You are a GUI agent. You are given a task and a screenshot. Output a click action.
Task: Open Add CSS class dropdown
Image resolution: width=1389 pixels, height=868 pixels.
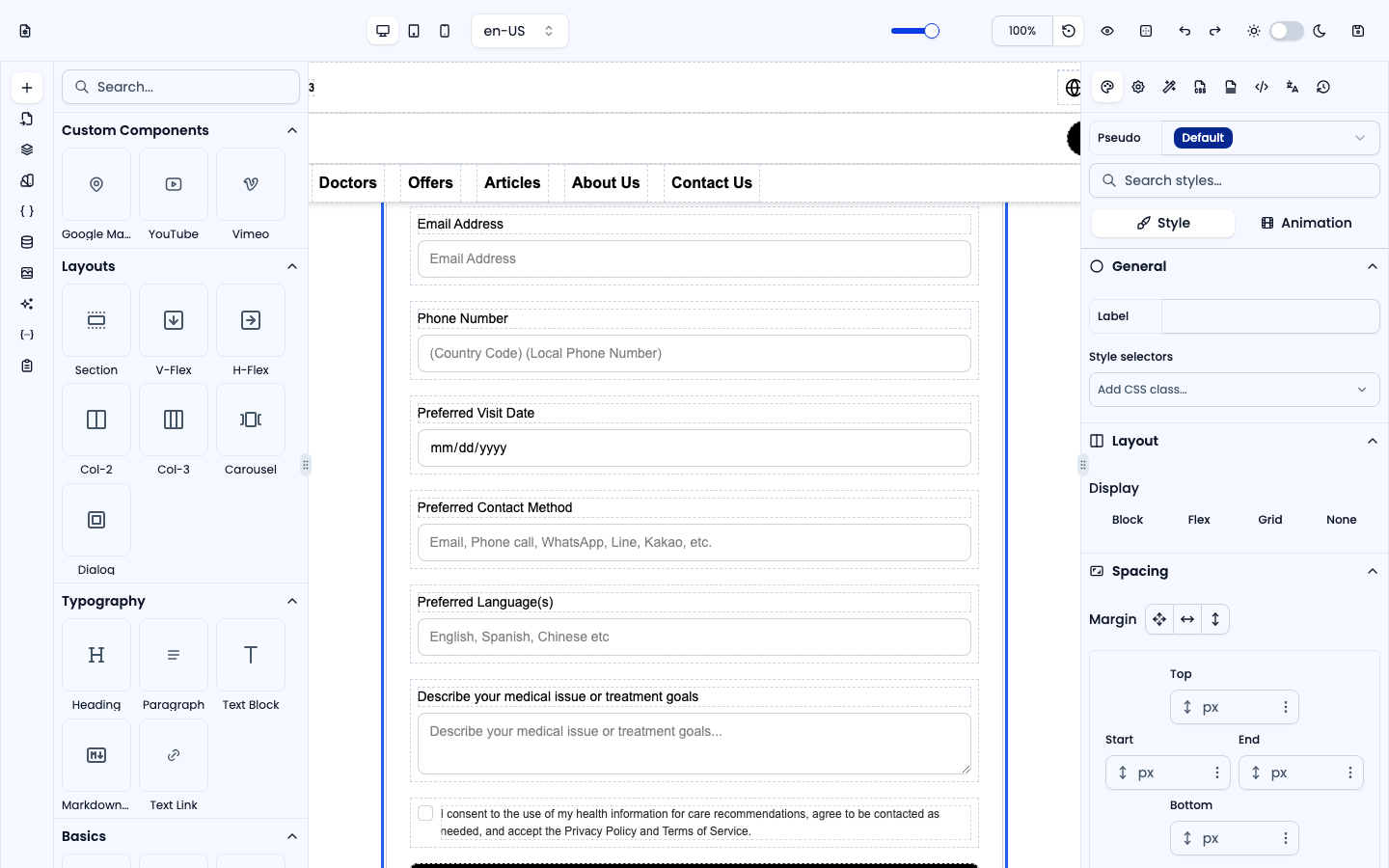[x=1235, y=390]
